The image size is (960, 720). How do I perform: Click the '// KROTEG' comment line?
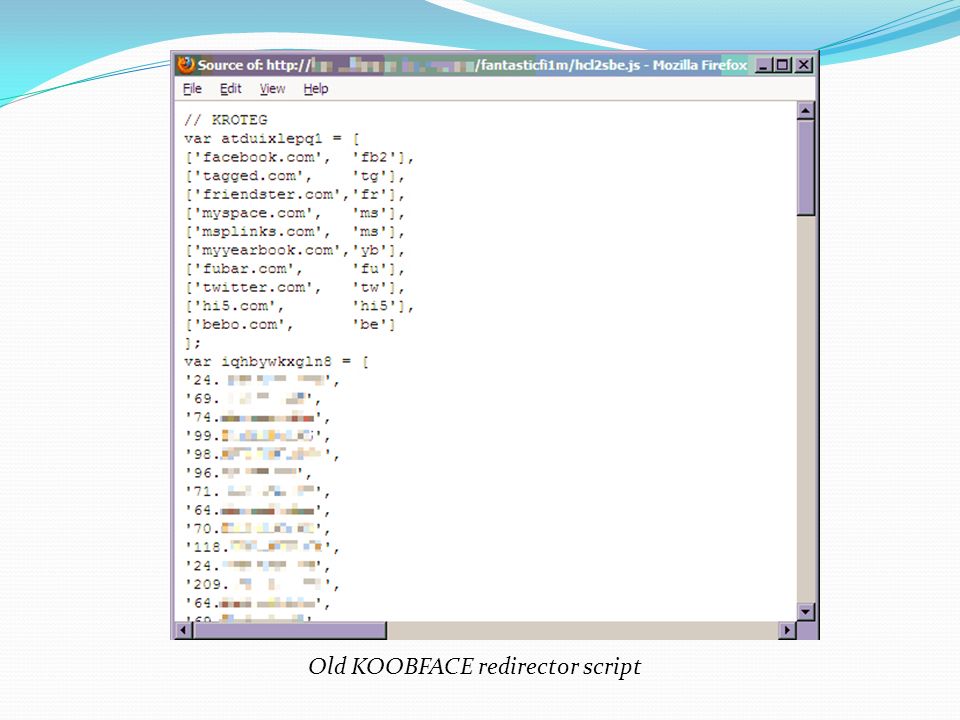(225, 120)
